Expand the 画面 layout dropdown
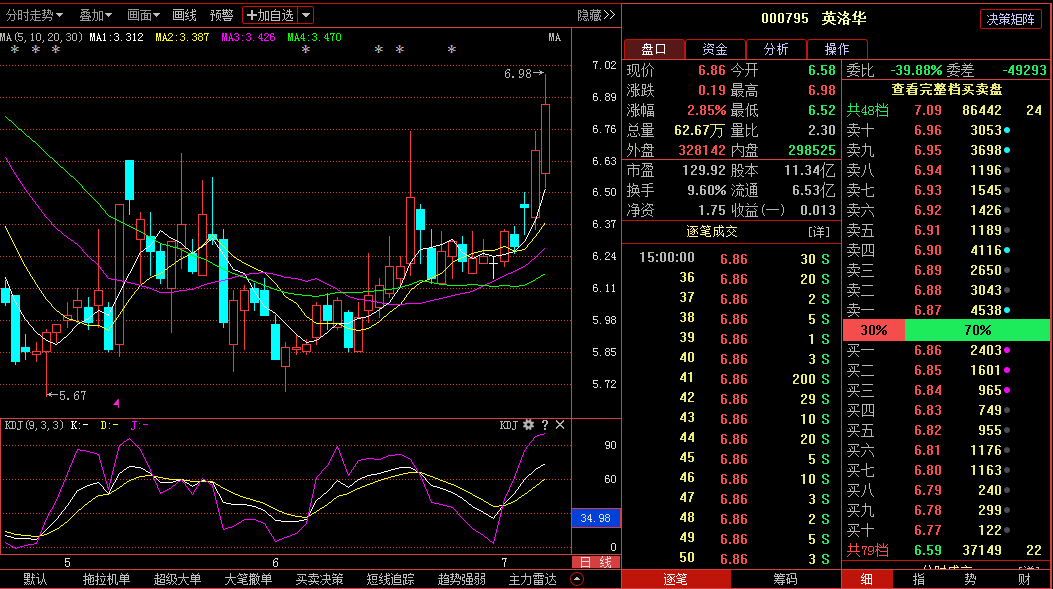1053x589 pixels. pos(145,15)
